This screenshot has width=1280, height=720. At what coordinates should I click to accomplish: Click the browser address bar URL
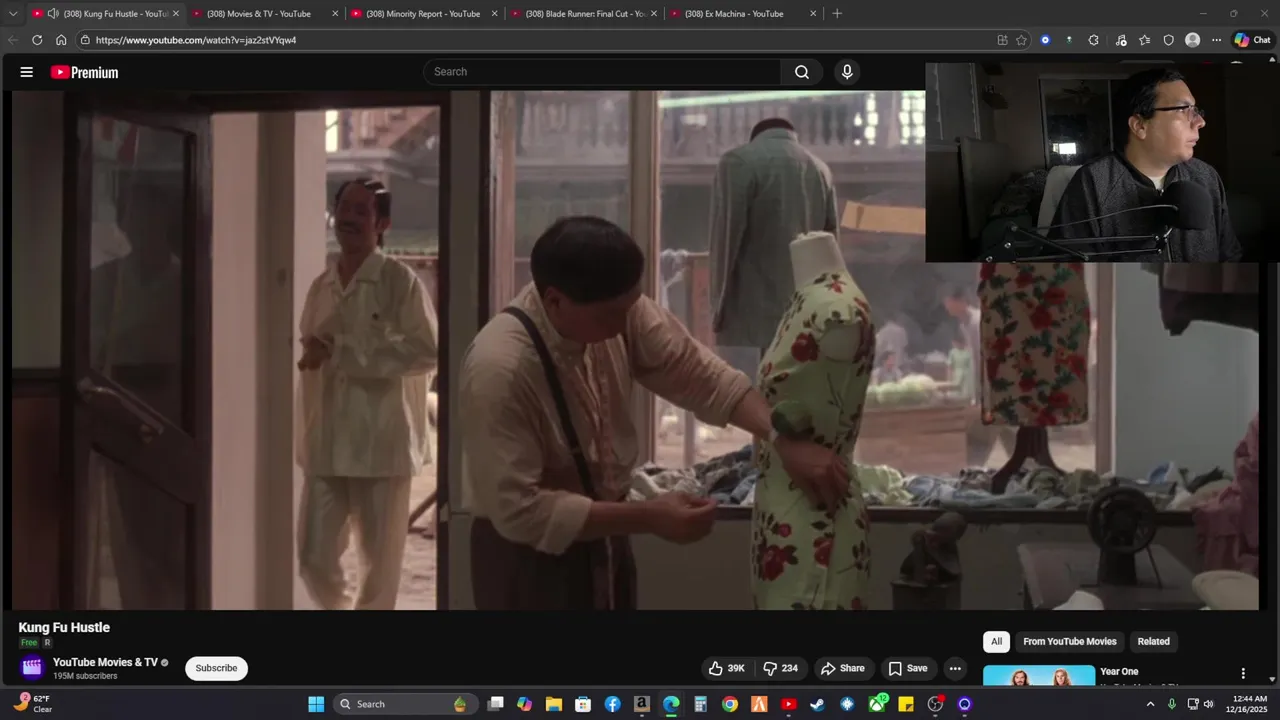[x=196, y=40]
